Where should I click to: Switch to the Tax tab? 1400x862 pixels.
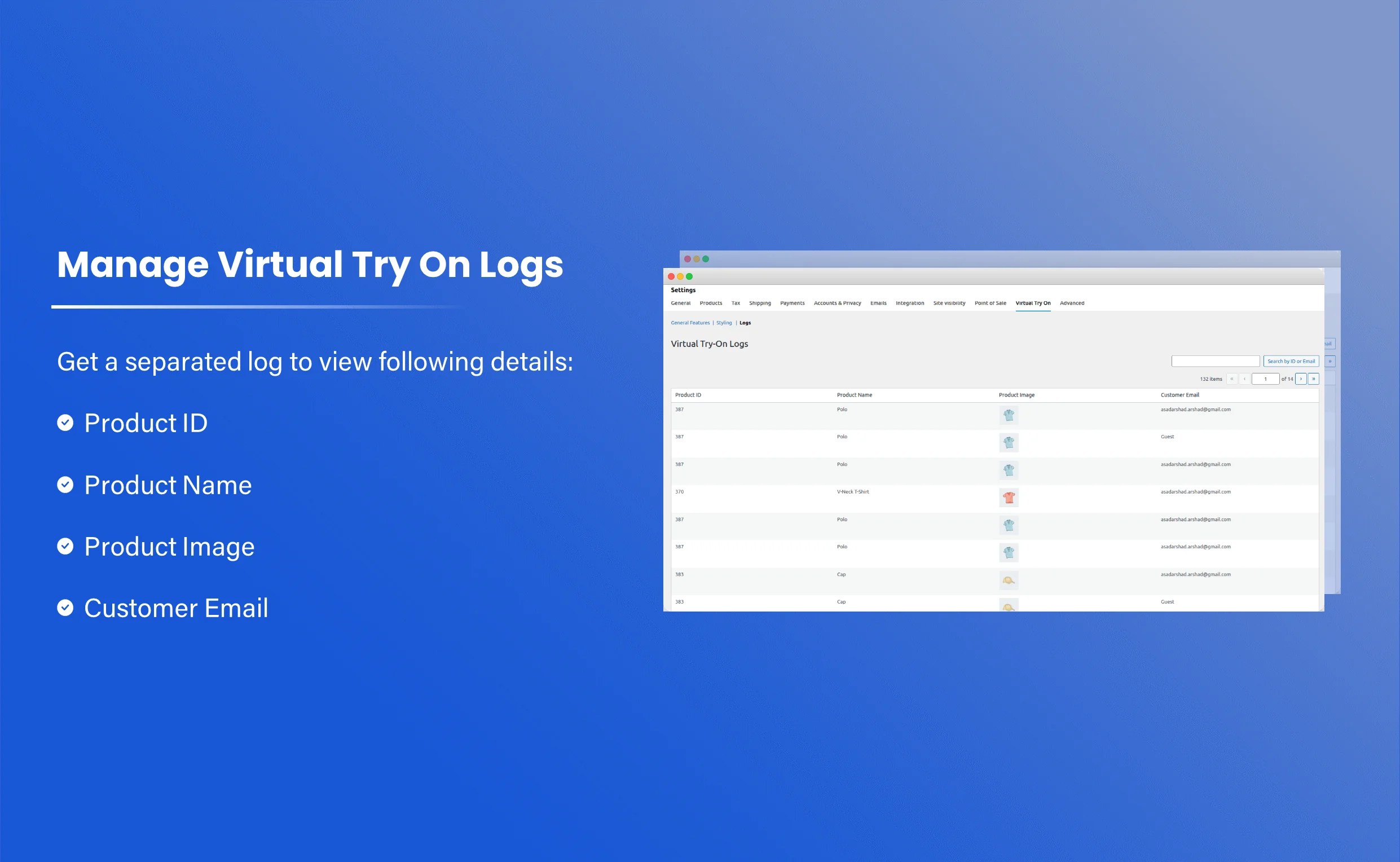pos(736,303)
